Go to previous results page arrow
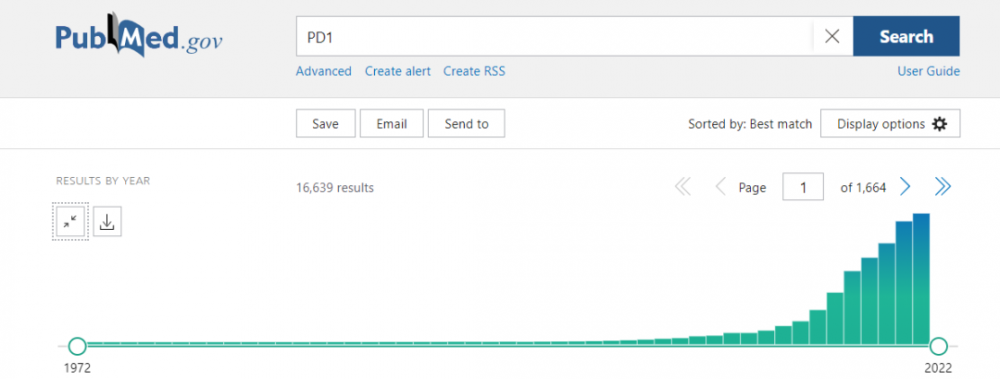The height and width of the screenshot is (379, 1000). [721, 187]
